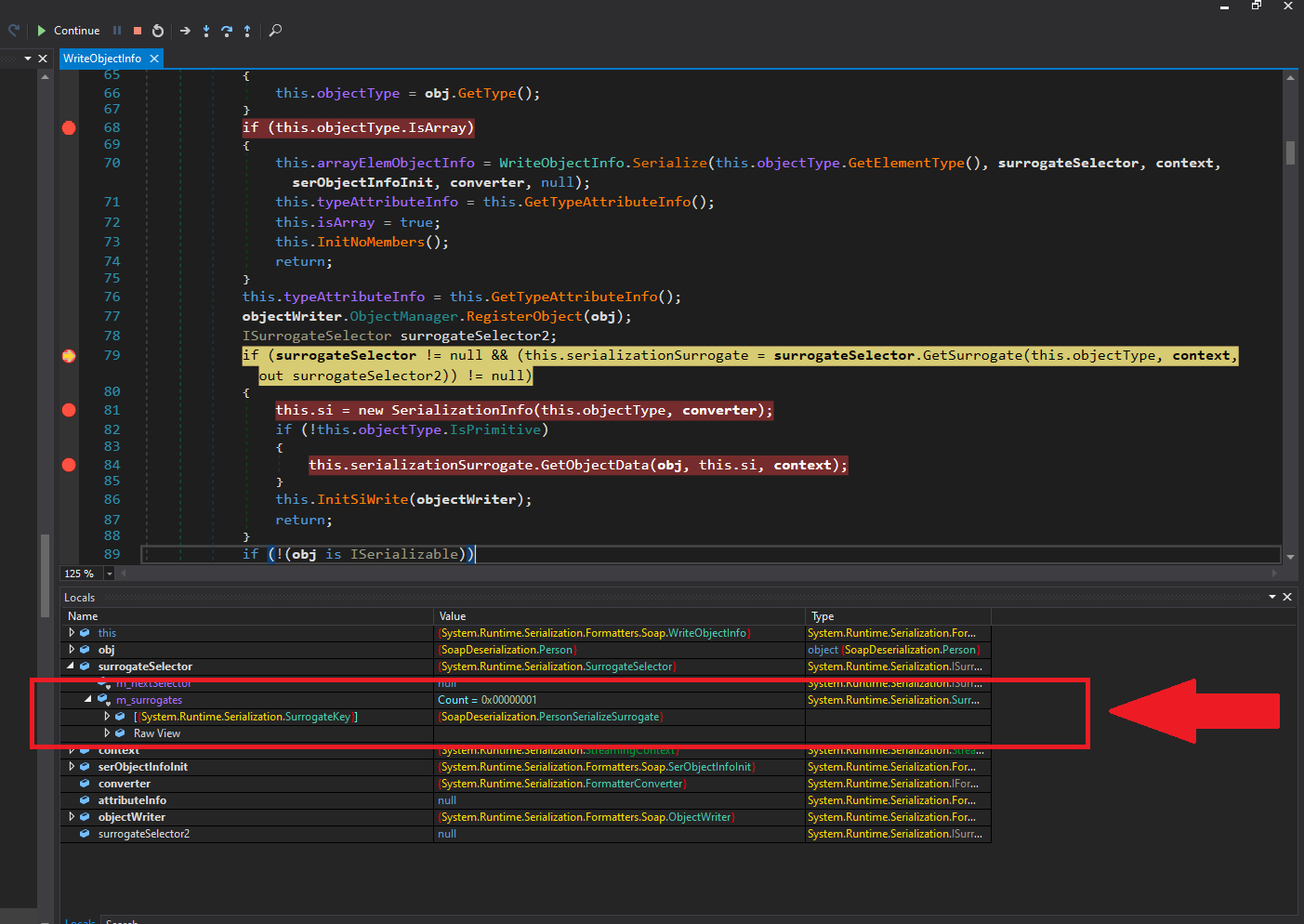Click the PersonSerializeSurrogate value cell
The image size is (1304, 924).
[619, 717]
